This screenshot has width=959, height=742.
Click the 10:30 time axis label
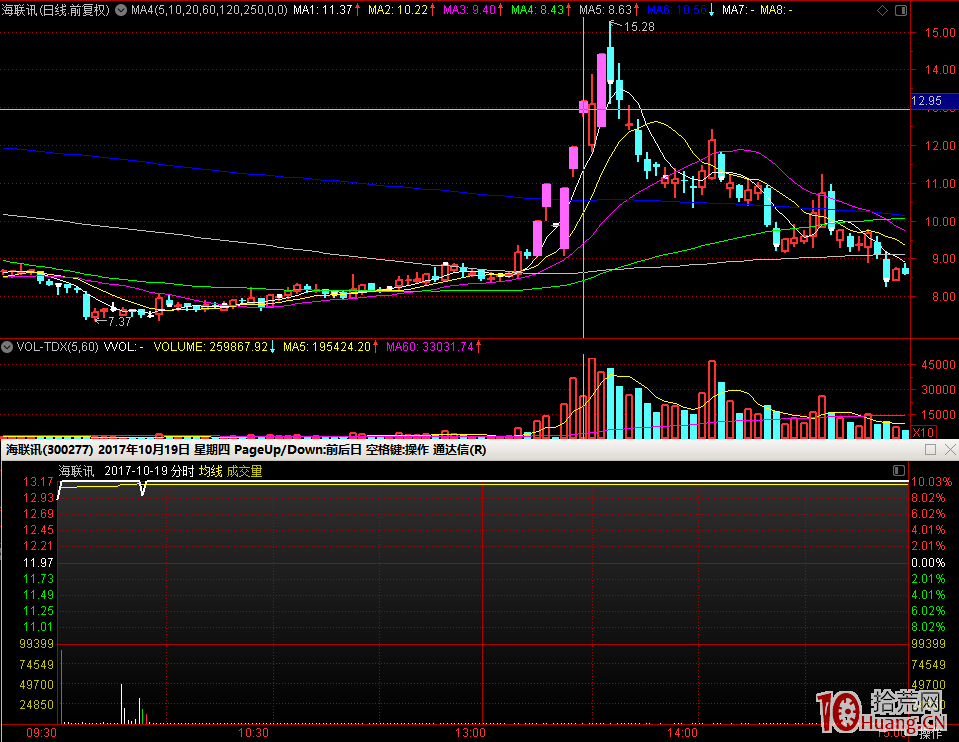(x=253, y=733)
